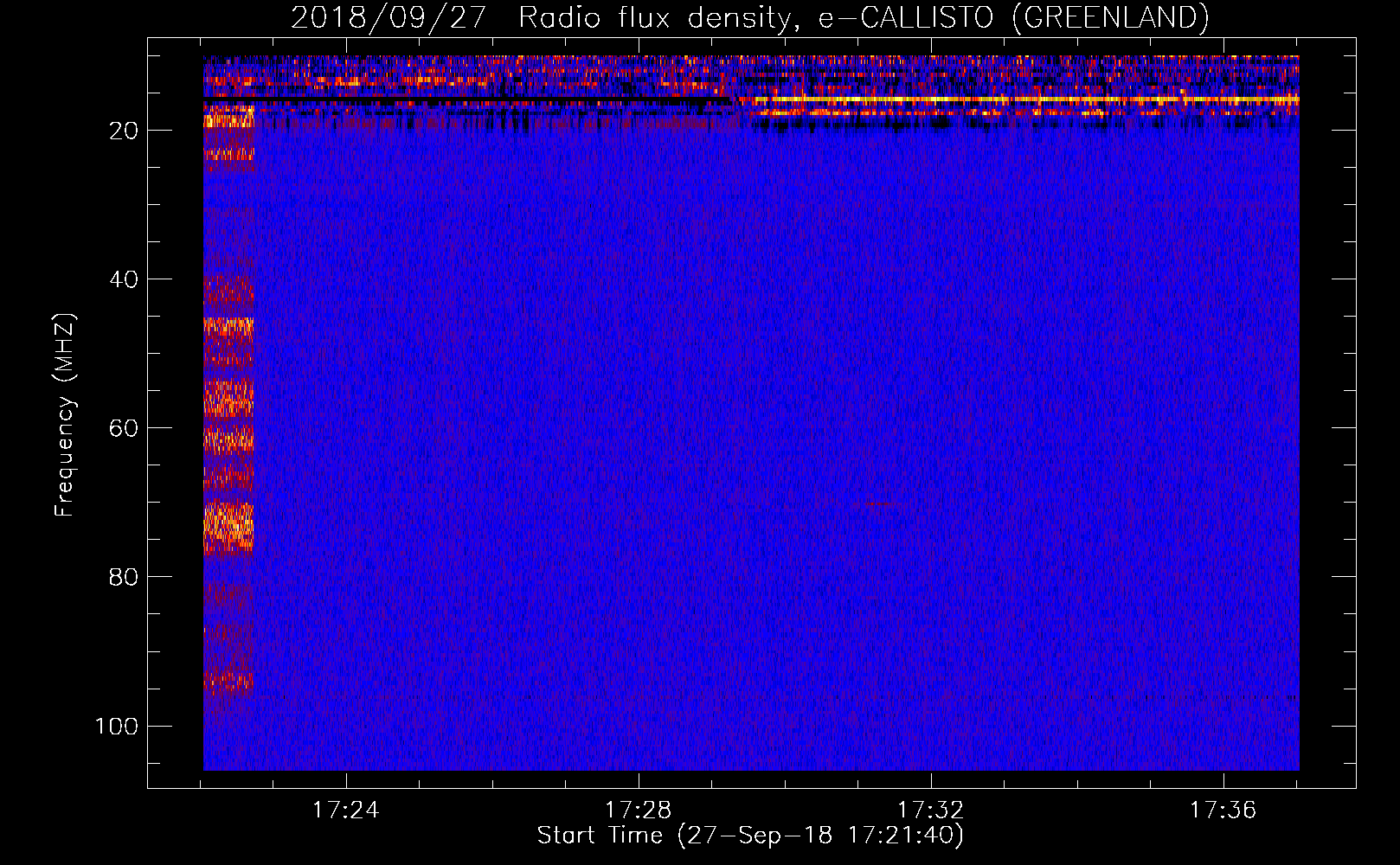This screenshot has width=1400, height=865.
Task: Click the 'Start Time (27-Sep-18 17:21:40)' label
Action: tap(750, 836)
